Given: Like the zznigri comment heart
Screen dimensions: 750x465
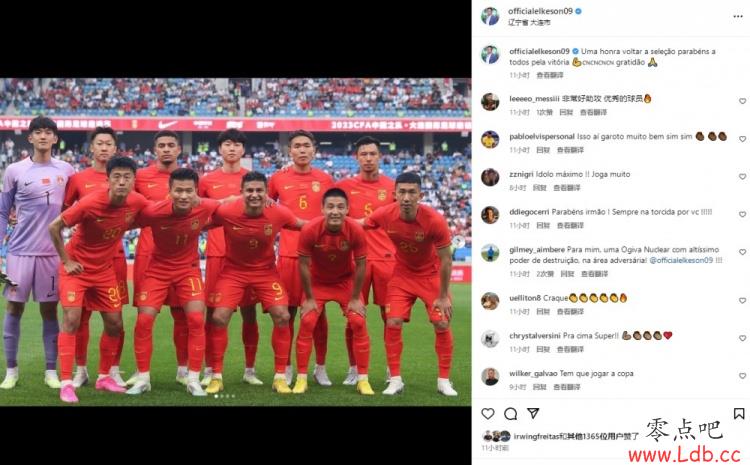Looking at the screenshot, I should point(742,177).
